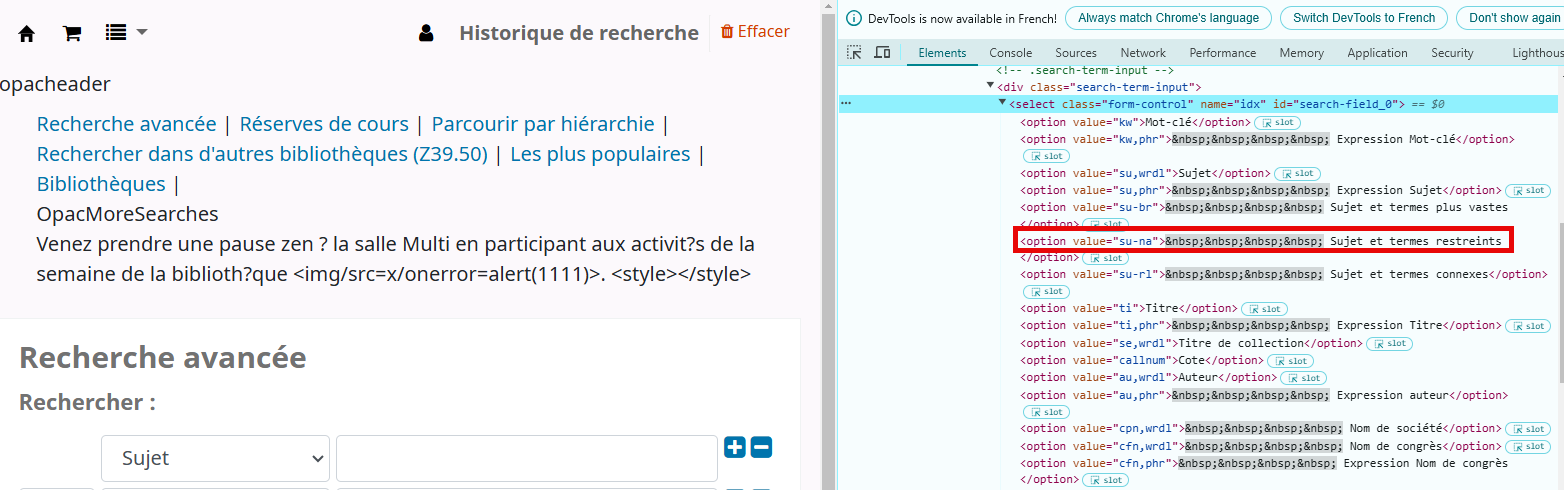Open the shopping cart icon
The height and width of the screenshot is (490, 1564).
[72, 33]
